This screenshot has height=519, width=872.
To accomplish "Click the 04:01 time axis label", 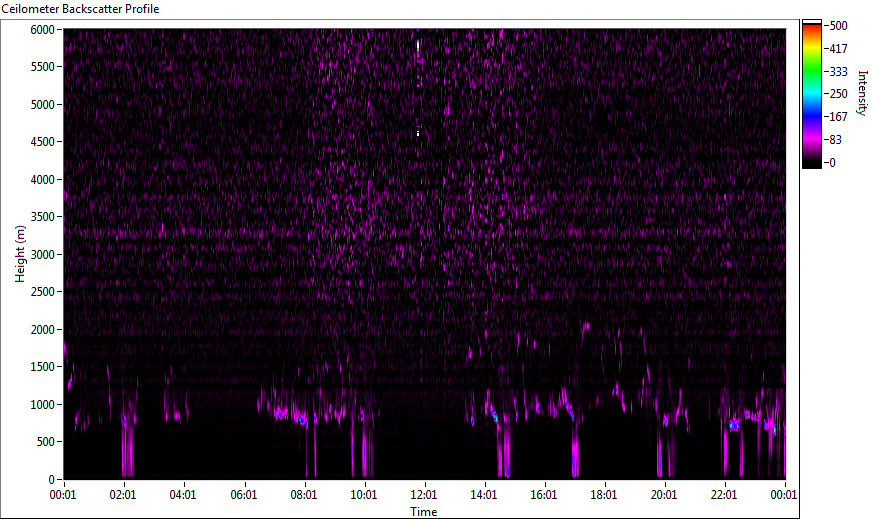I will (x=183, y=495).
